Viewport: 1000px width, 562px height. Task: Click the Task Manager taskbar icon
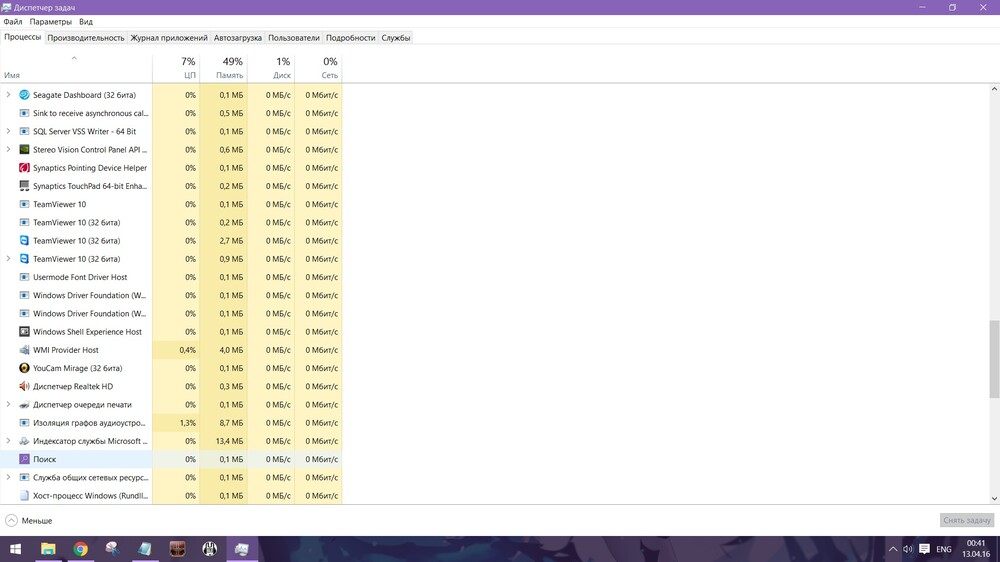click(242, 549)
